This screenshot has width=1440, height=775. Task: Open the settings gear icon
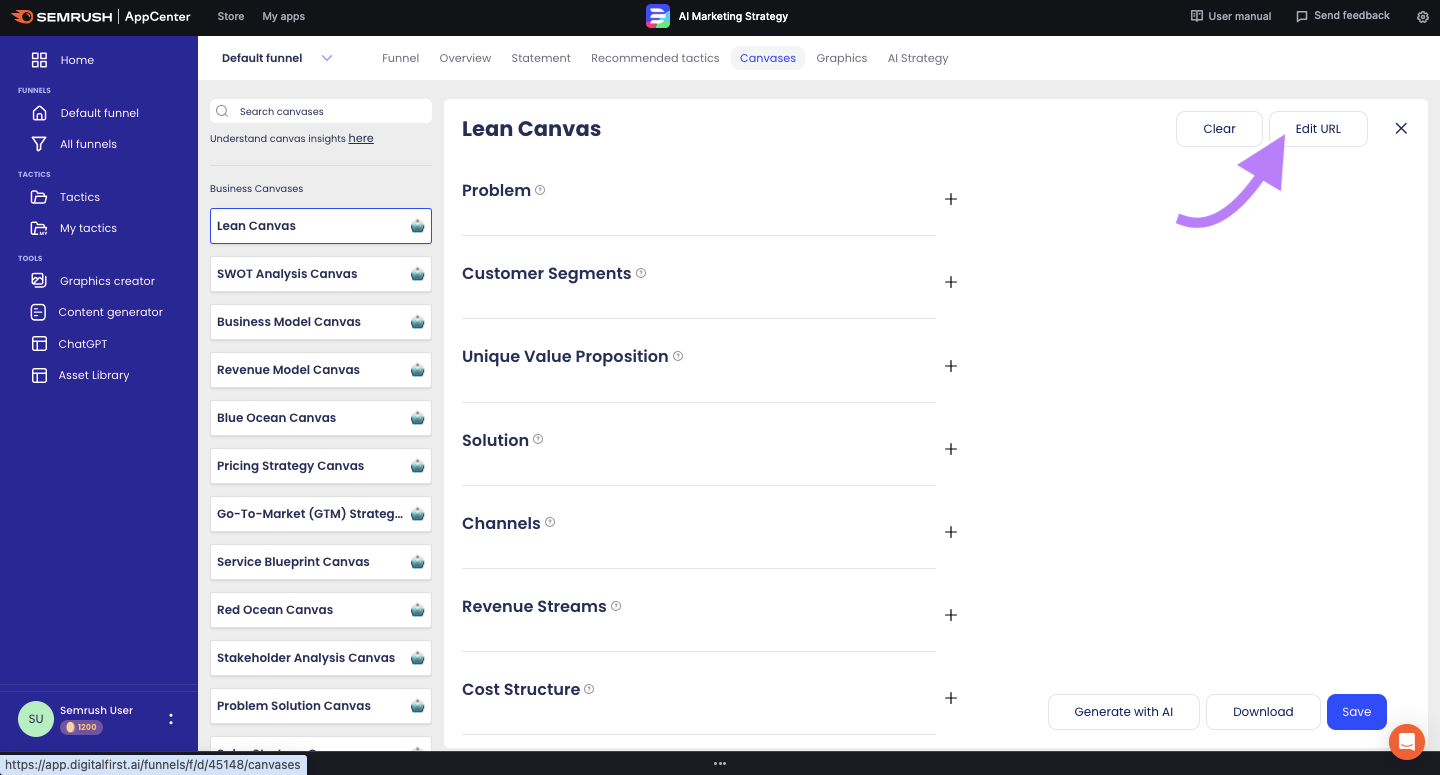tap(1423, 17)
